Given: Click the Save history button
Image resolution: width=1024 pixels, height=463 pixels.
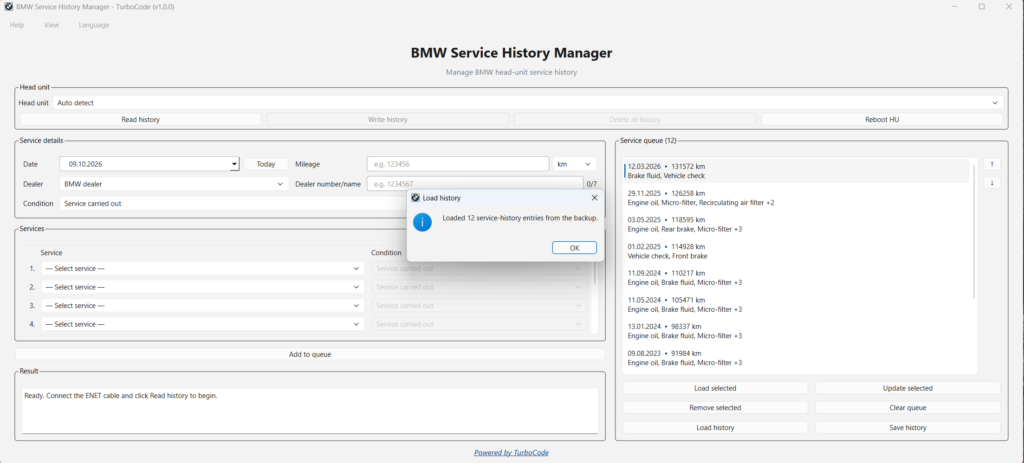Looking at the screenshot, I should [908, 428].
